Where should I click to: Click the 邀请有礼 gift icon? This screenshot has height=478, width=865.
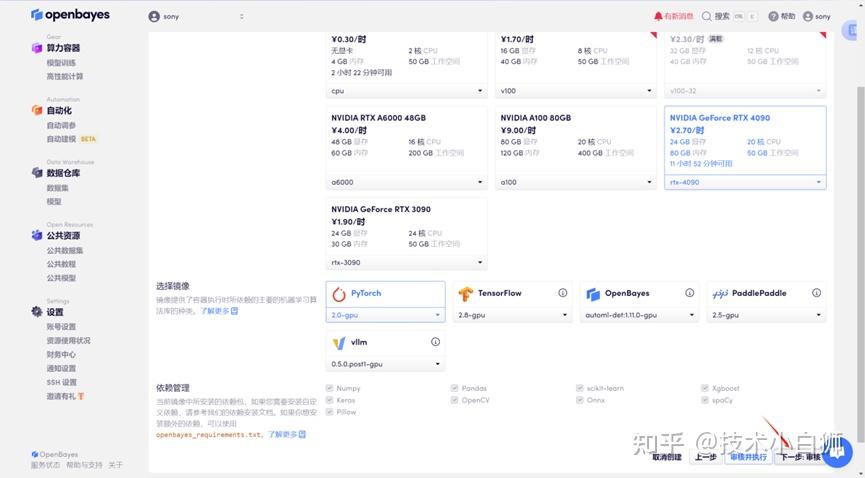coord(81,396)
